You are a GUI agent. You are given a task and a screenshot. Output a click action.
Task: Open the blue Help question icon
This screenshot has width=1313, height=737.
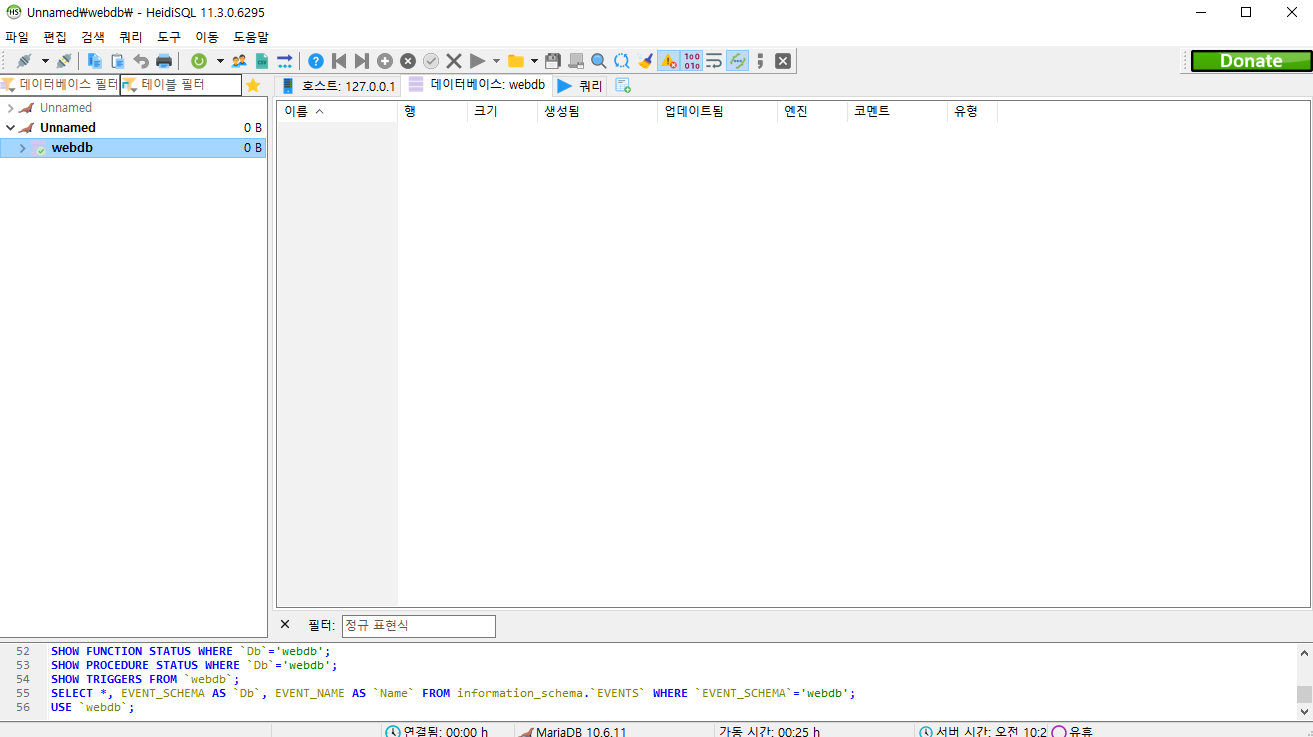(316, 61)
